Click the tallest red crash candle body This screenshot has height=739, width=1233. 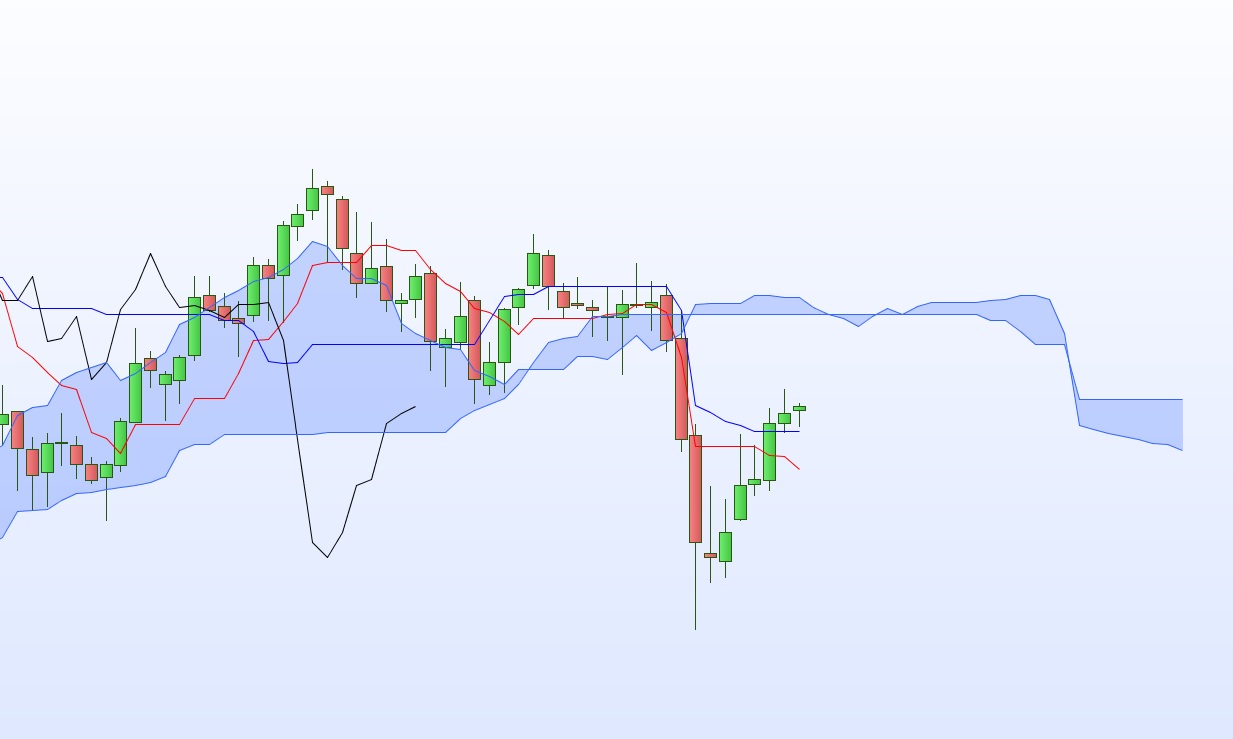pyautogui.click(x=695, y=488)
